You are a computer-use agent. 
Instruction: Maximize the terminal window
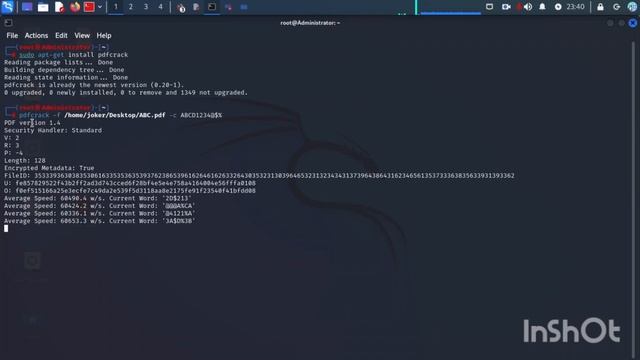(621, 23)
